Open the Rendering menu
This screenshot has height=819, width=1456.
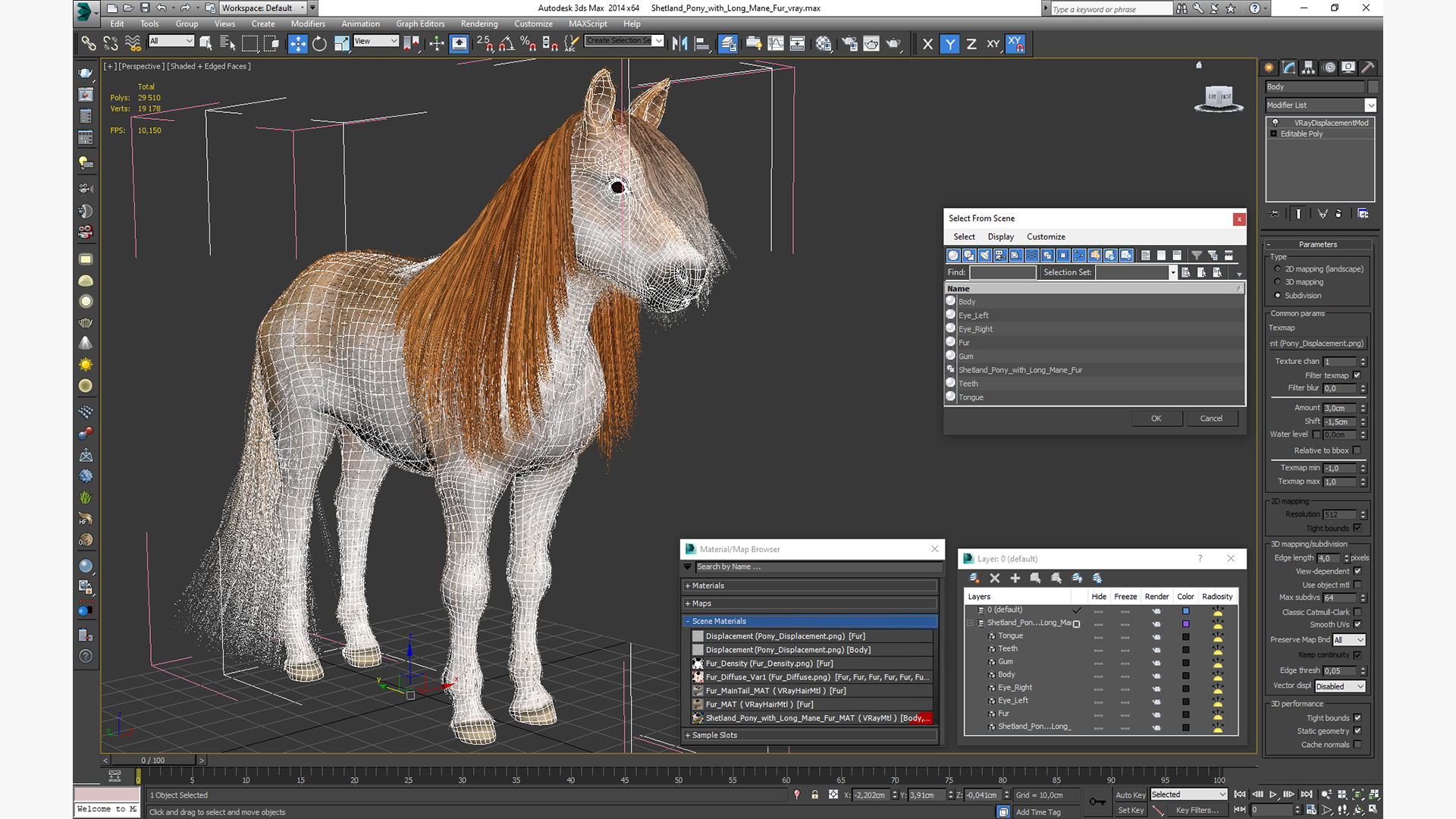coord(479,24)
